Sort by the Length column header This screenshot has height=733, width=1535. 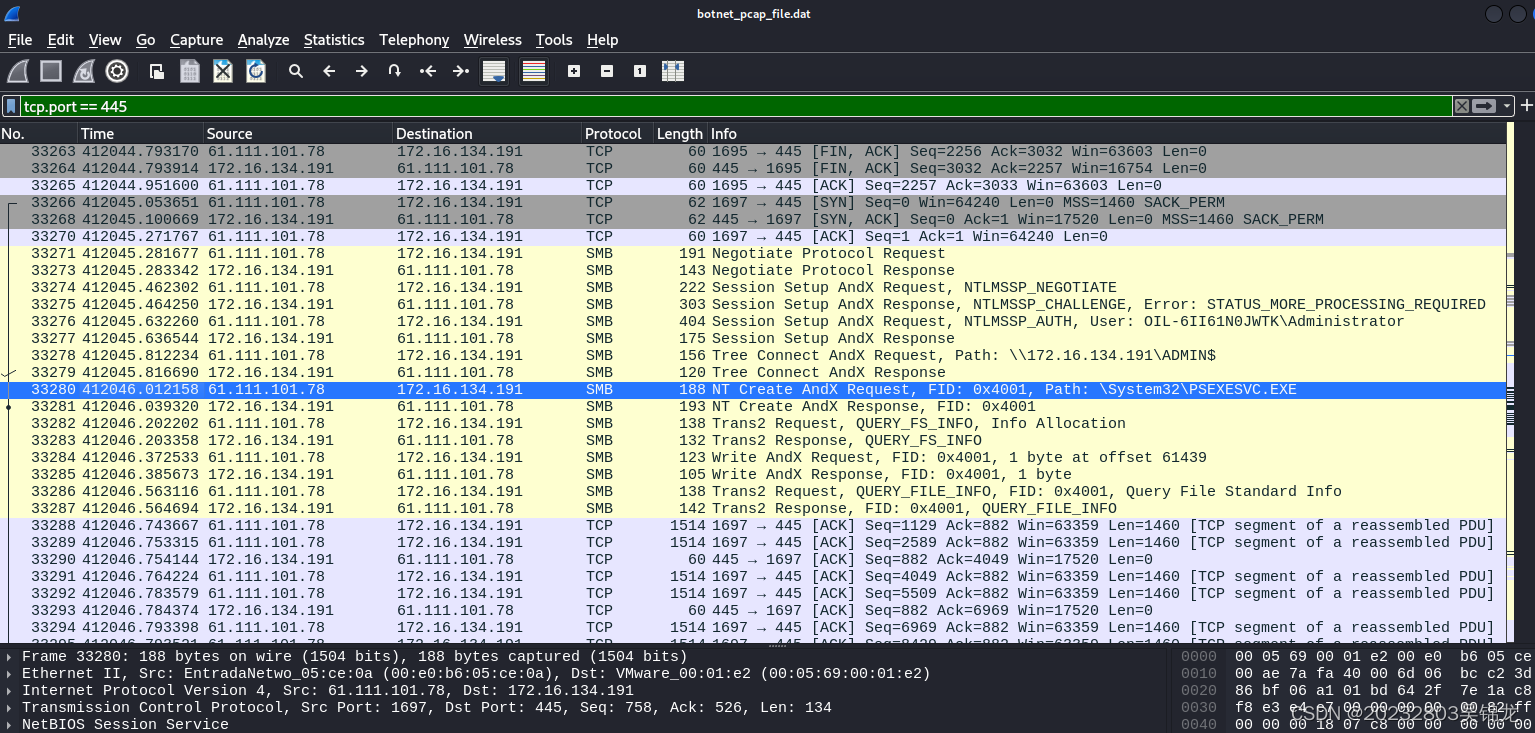pyautogui.click(x=680, y=133)
